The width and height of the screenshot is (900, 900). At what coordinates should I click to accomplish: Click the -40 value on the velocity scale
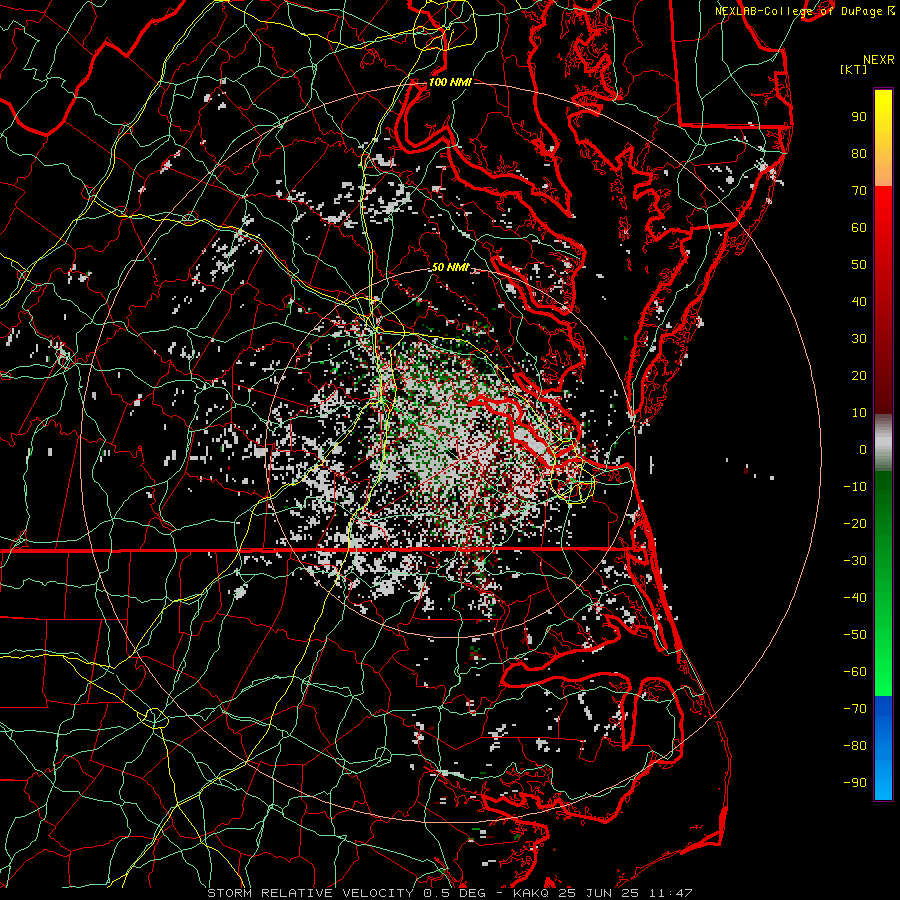pyautogui.click(x=855, y=598)
